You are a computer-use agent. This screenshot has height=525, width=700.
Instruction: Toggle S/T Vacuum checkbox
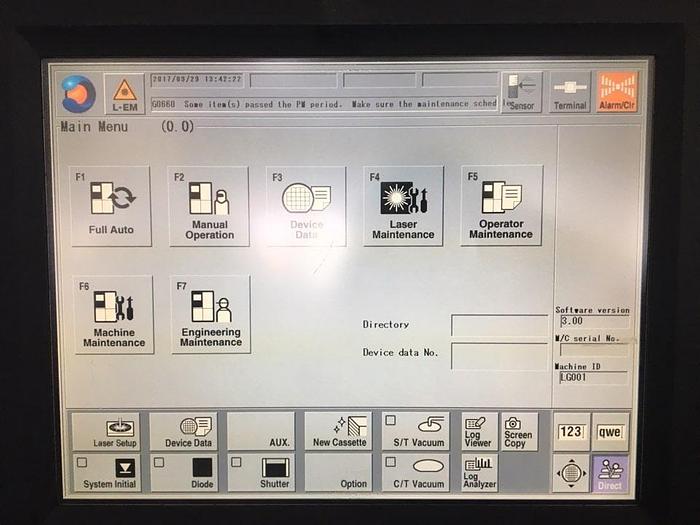click(x=390, y=421)
